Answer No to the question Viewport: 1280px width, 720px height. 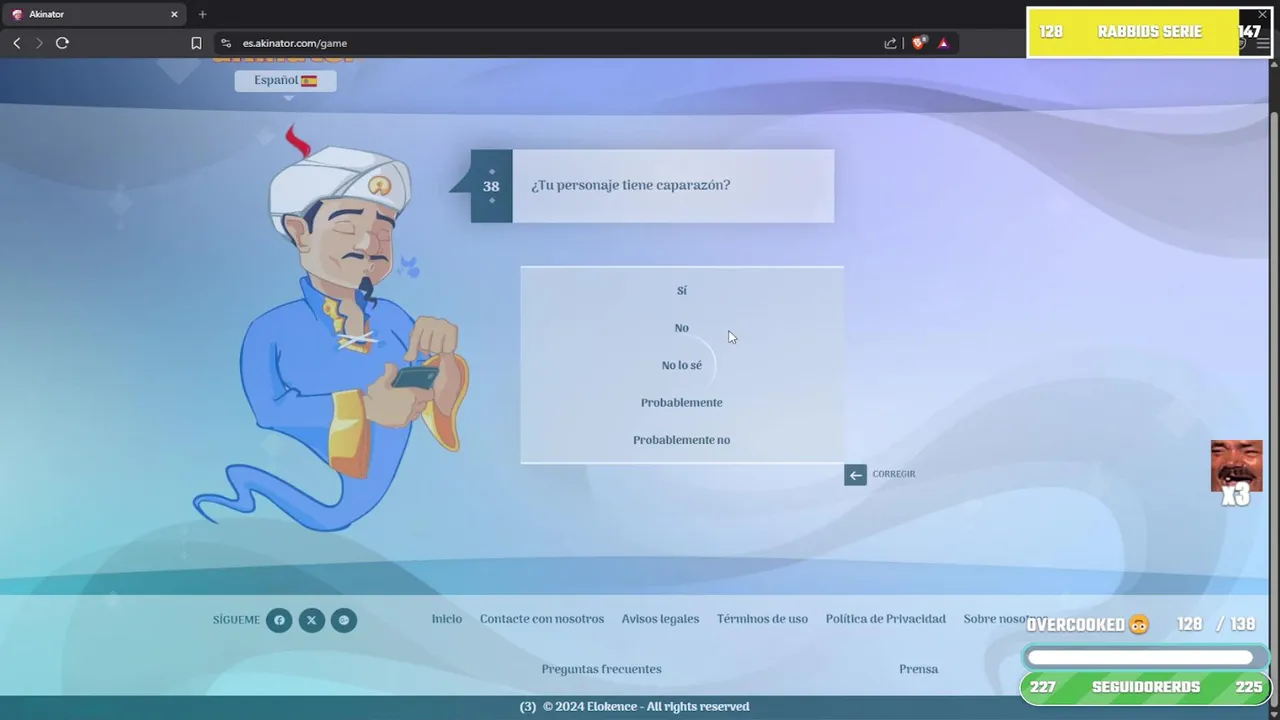(682, 328)
